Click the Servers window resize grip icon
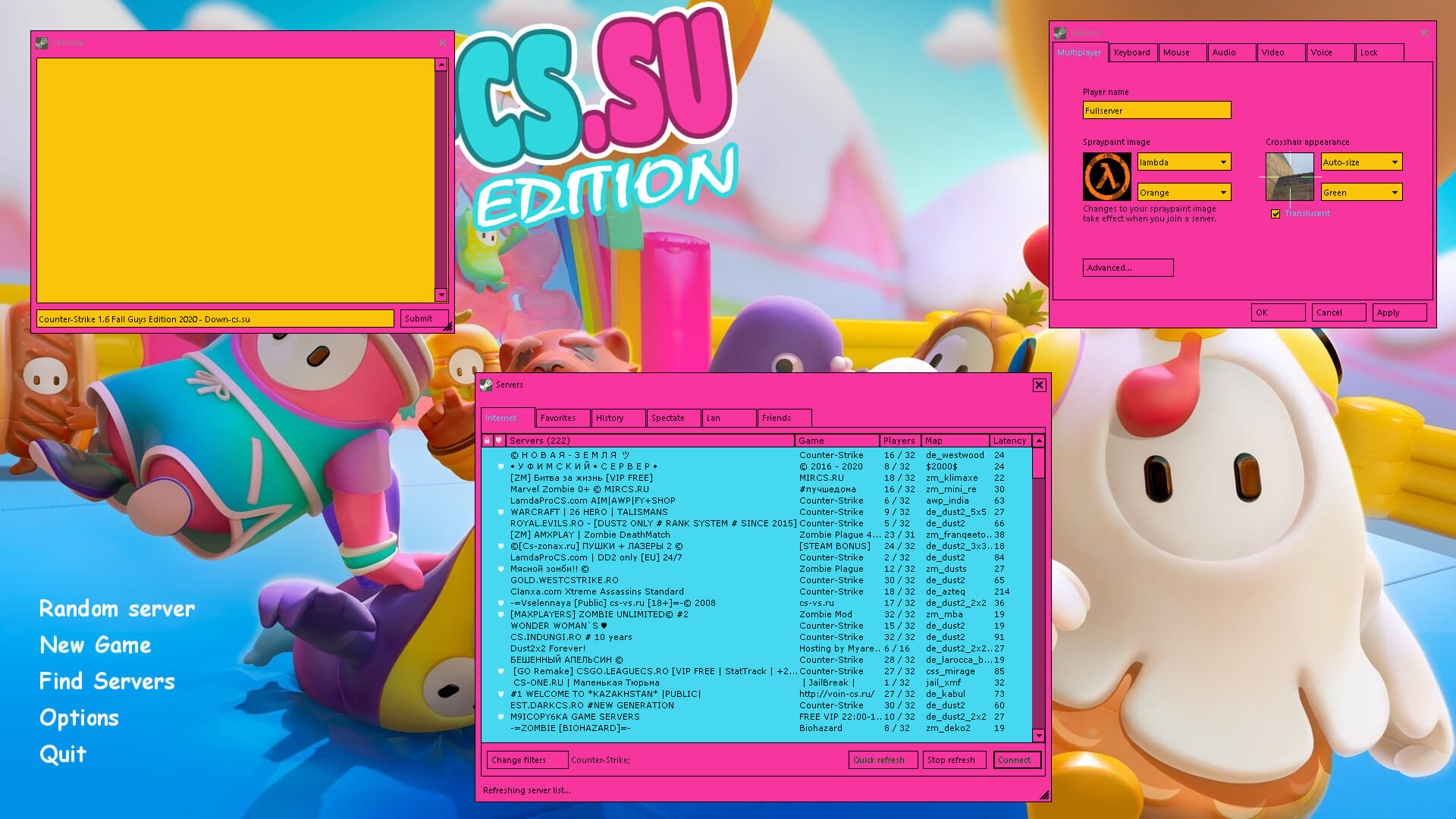Image resolution: width=1456 pixels, height=819 pixels. [x=1044, y=795]
